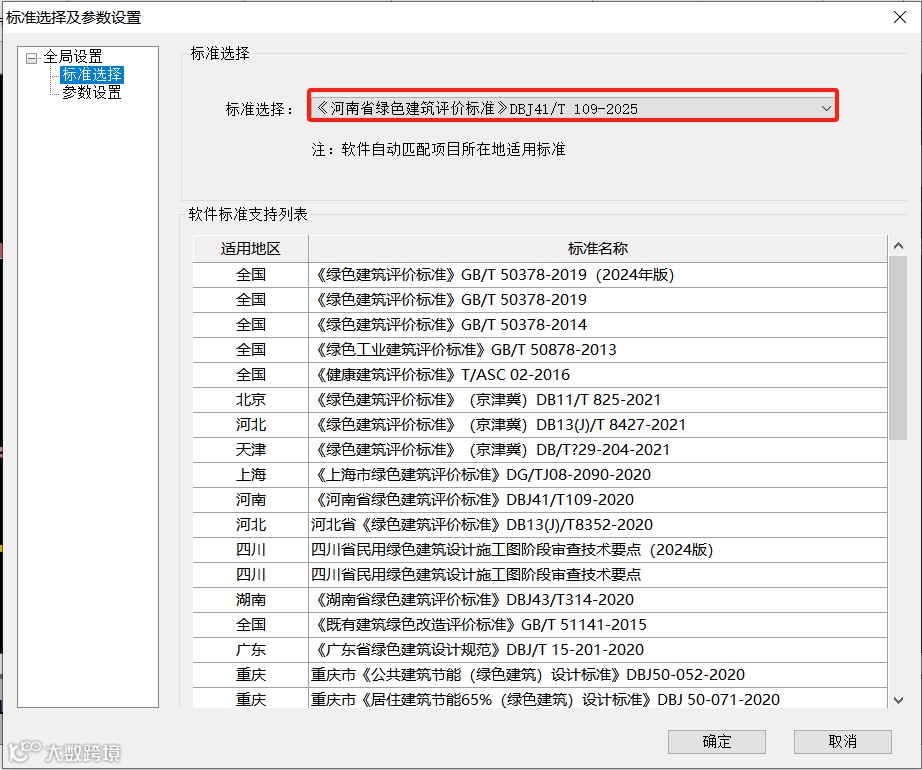
Task: Click the 确定 button
Action: (716, 741)
